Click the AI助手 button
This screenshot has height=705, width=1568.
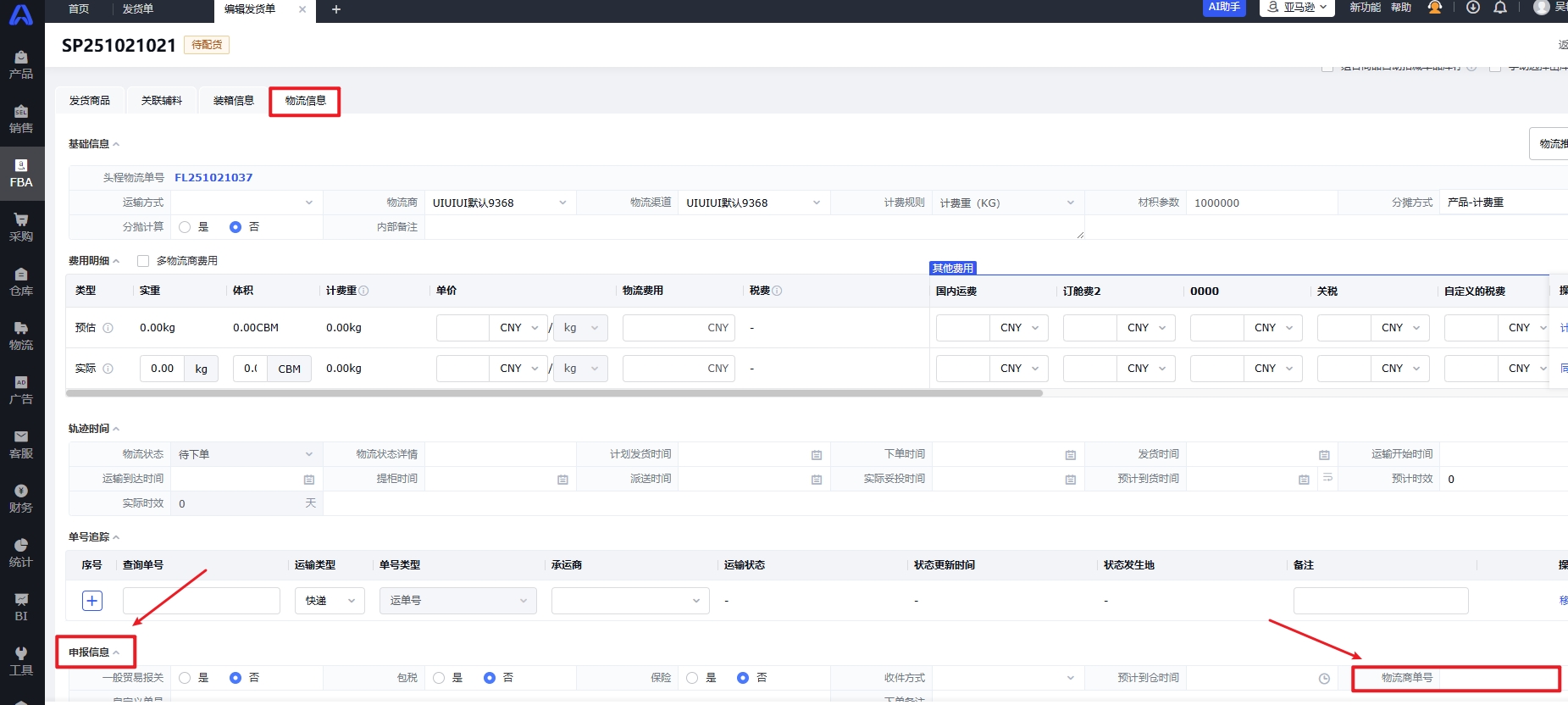point(1224,8)
